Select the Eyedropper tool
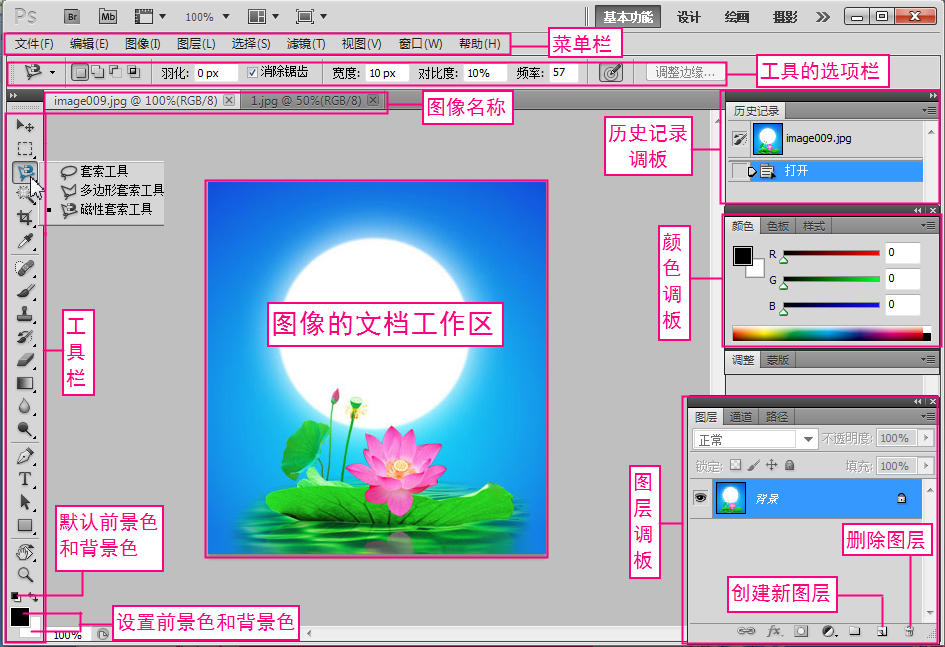Screen dimensions: 945x647 pos(25,241)
